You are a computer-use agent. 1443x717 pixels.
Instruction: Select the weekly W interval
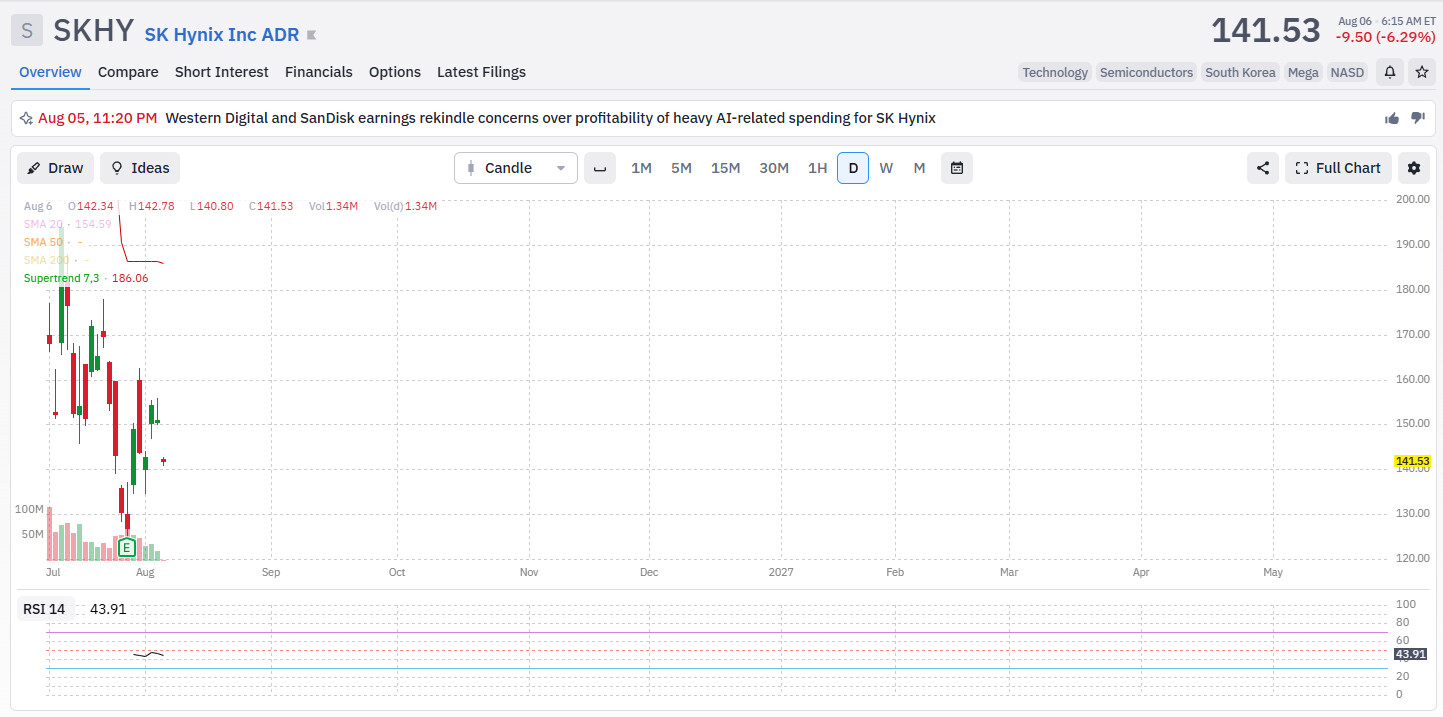[886, 168]
